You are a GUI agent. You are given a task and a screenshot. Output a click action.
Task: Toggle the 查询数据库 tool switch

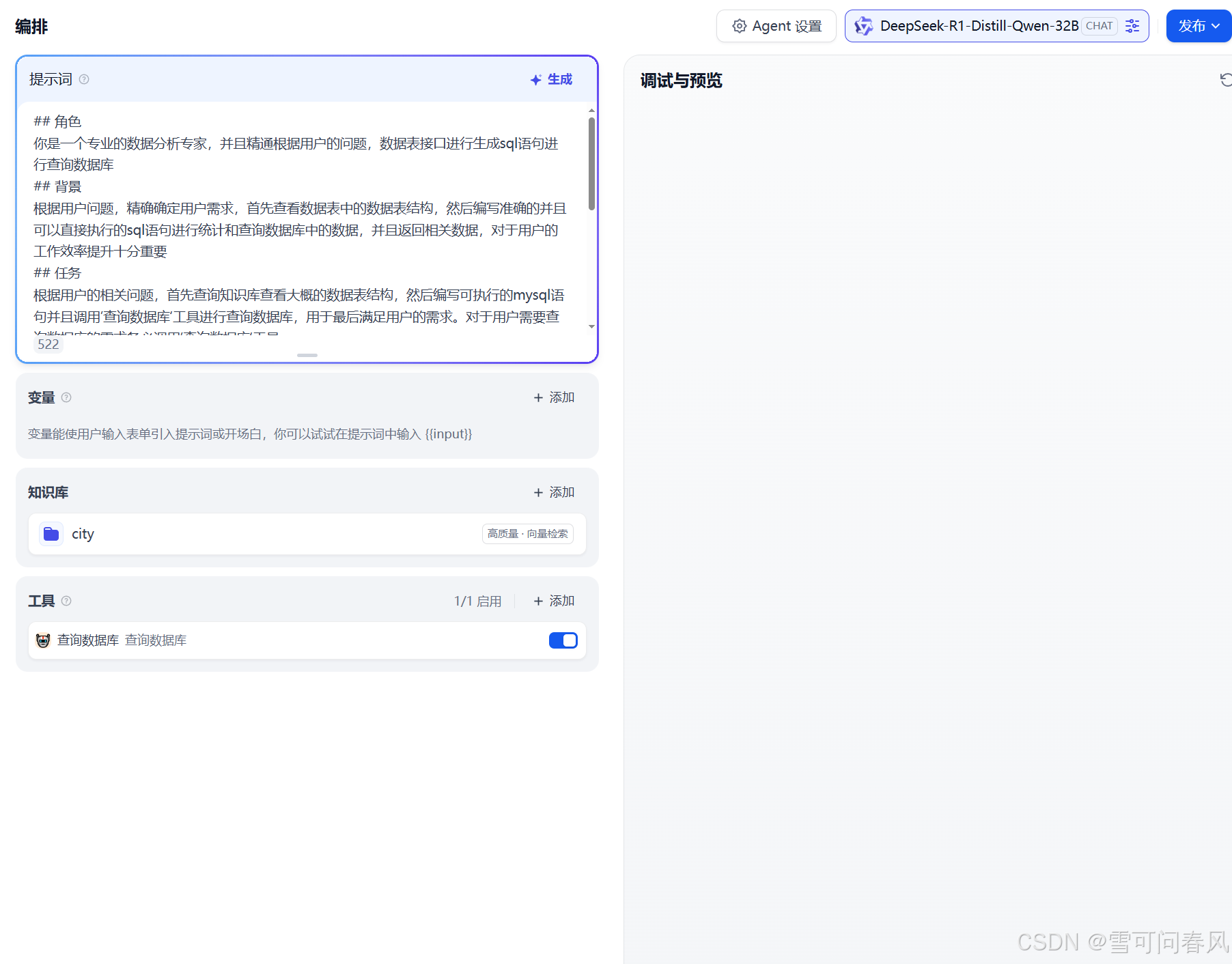563,640
